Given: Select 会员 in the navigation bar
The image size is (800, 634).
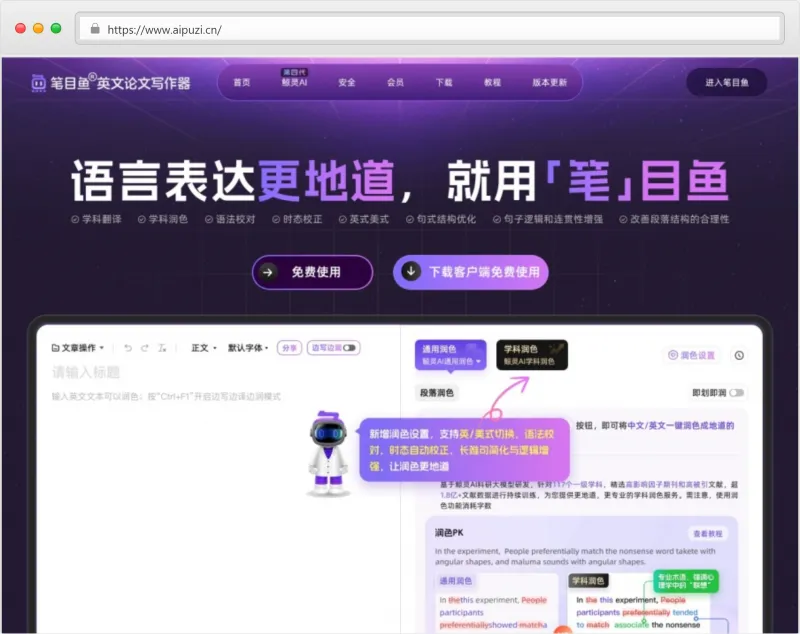Looking at the screenshot, I should (x=395, y=83).
